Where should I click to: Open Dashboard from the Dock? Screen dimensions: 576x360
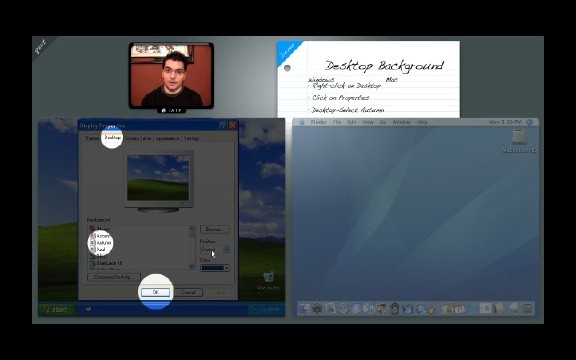click(317, 309)
